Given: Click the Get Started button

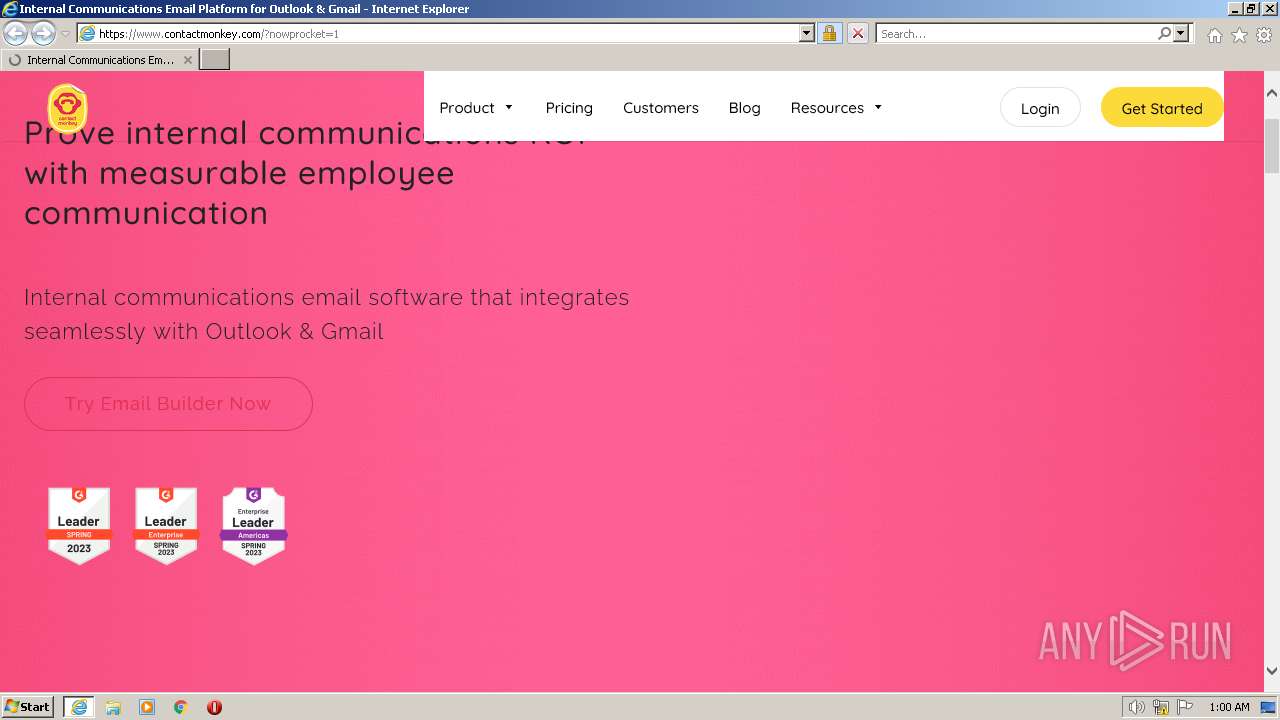Looking at the screenshot, I should pos(1162,108).
